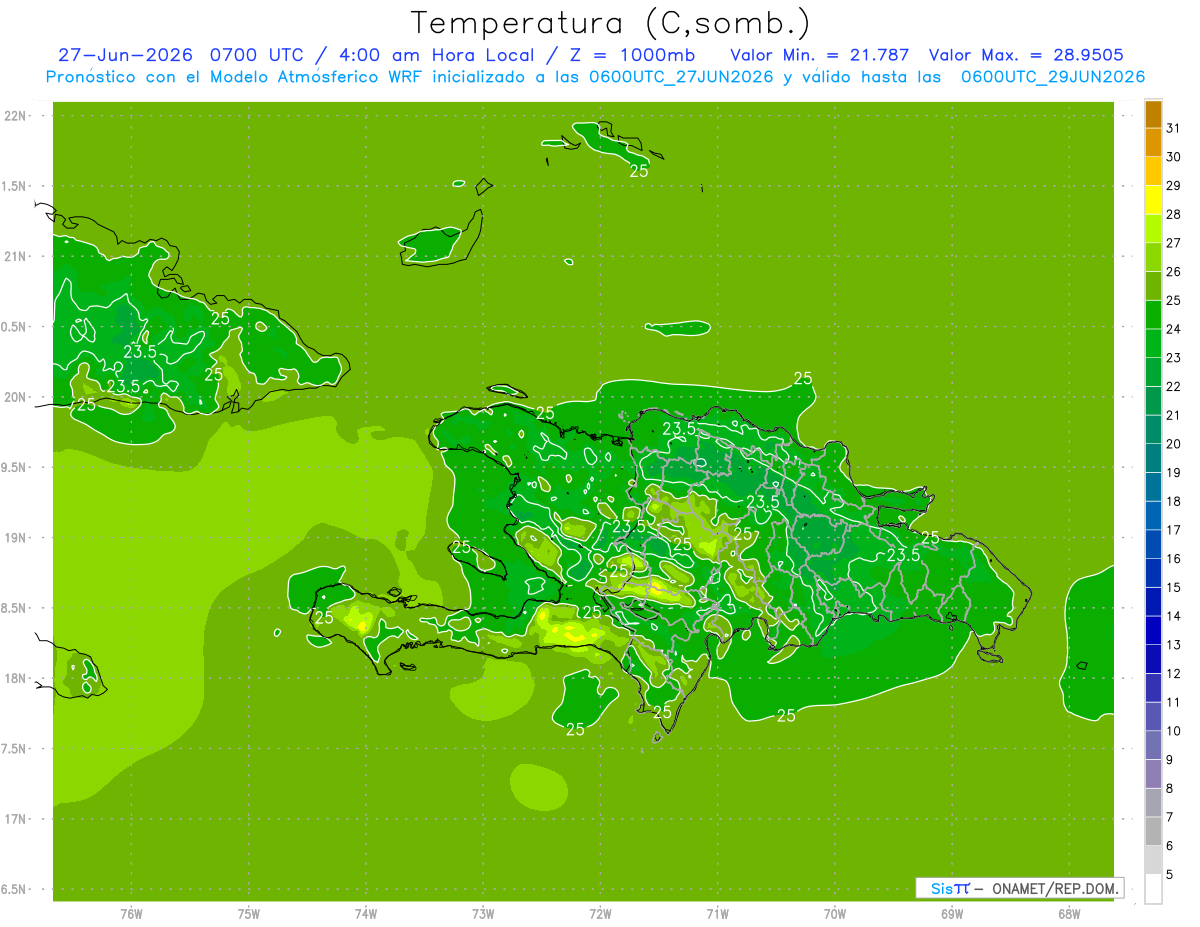This screenshot has width=1200, height=927.
Task: Click the '74W' longitude axis label
Action: click(366, 913)
